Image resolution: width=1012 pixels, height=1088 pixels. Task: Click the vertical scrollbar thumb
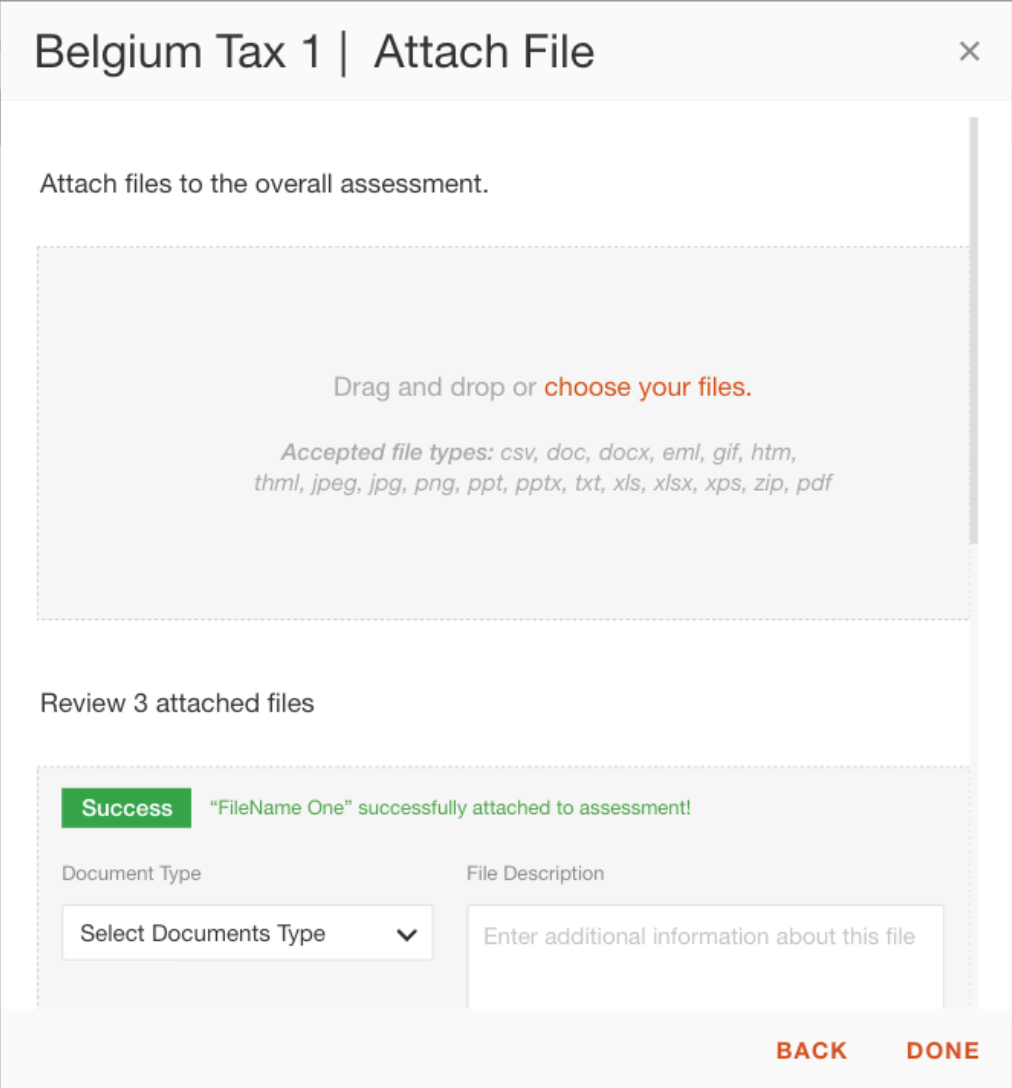coord(974,330)
